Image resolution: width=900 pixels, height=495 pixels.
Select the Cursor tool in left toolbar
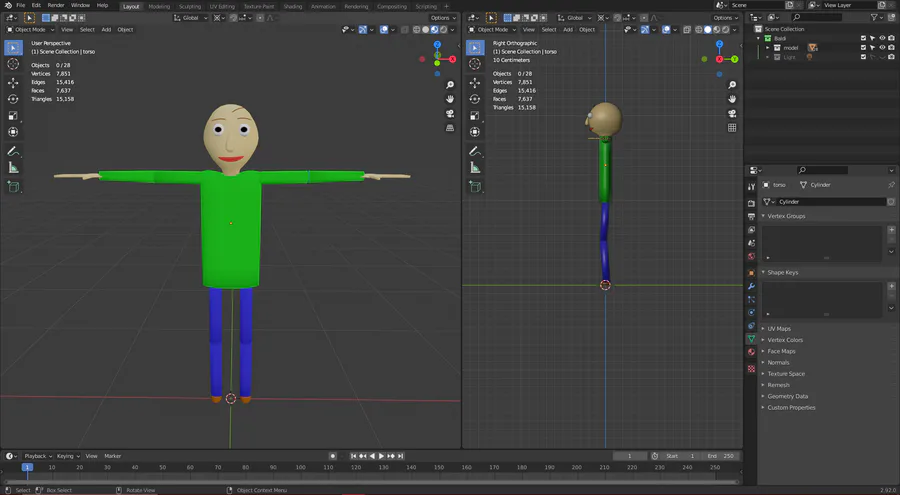(x=13, y=64)
